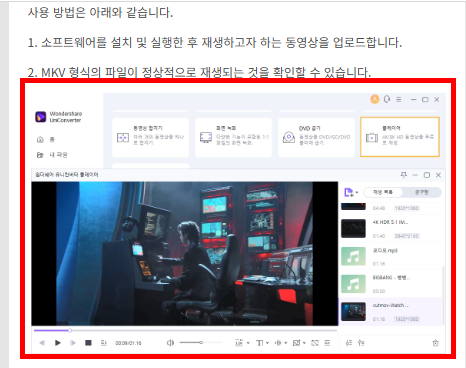Jump to the previous track in the player

tap(42, 343)
